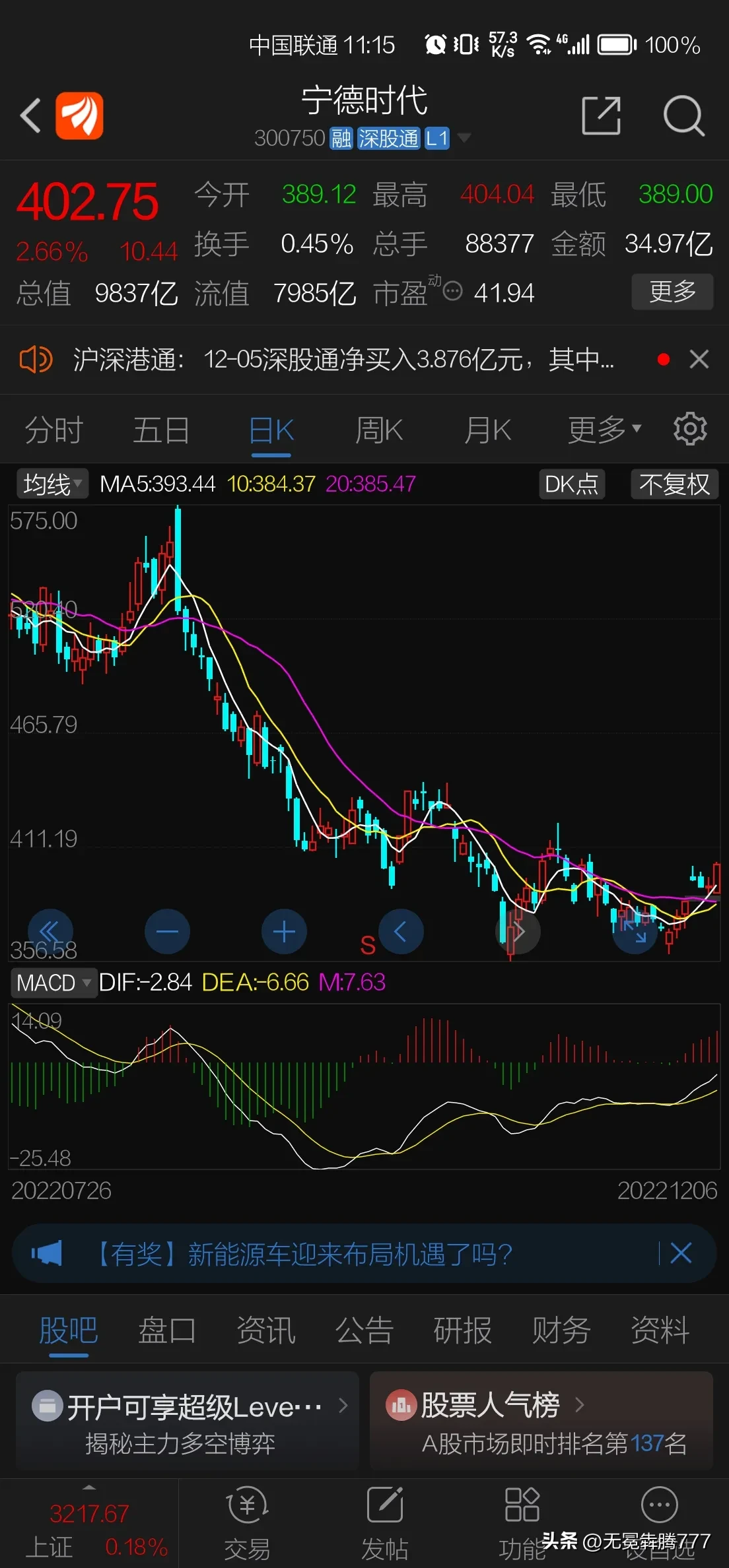Open the search magnifier icon
729x1568 pixels.
[683, 115]
